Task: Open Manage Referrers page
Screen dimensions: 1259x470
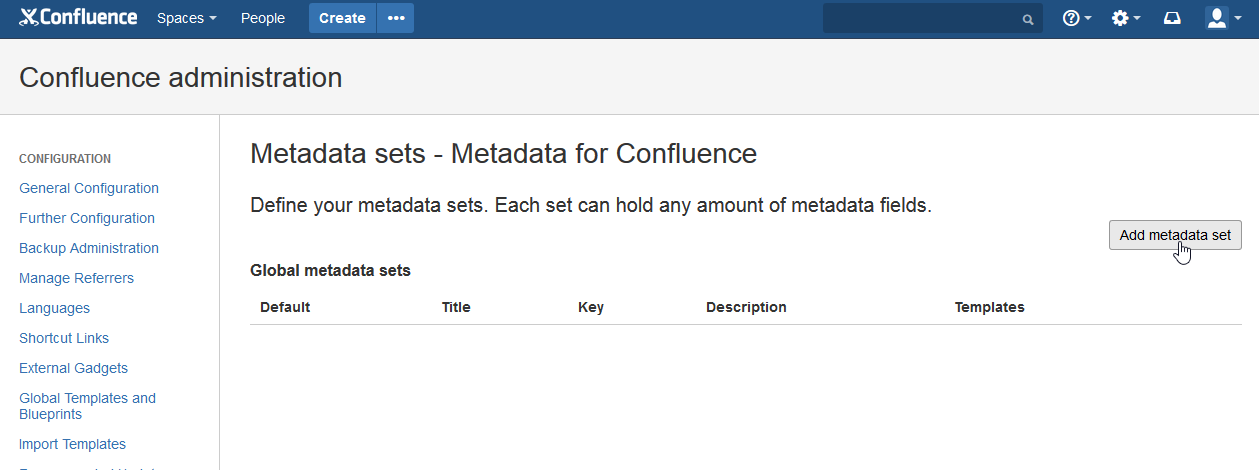Action: click(x=76, y=278)
